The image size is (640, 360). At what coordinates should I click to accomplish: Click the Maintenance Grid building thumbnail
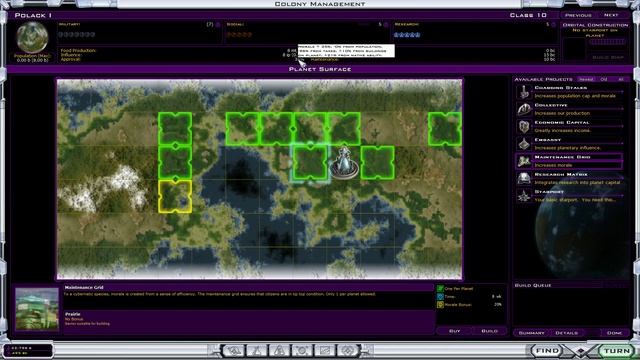[37, 309]
